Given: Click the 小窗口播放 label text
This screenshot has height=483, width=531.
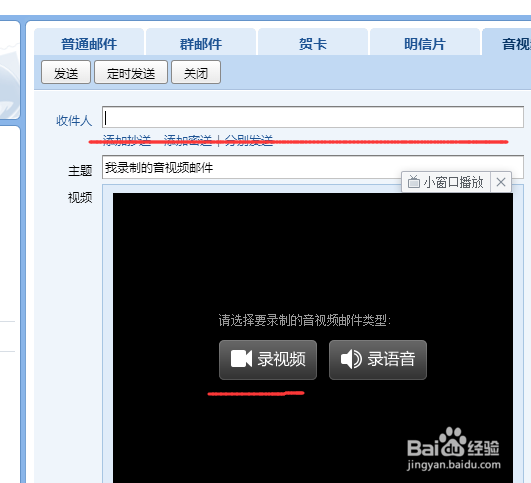Looking at the screenshot, I should (453, 182).
